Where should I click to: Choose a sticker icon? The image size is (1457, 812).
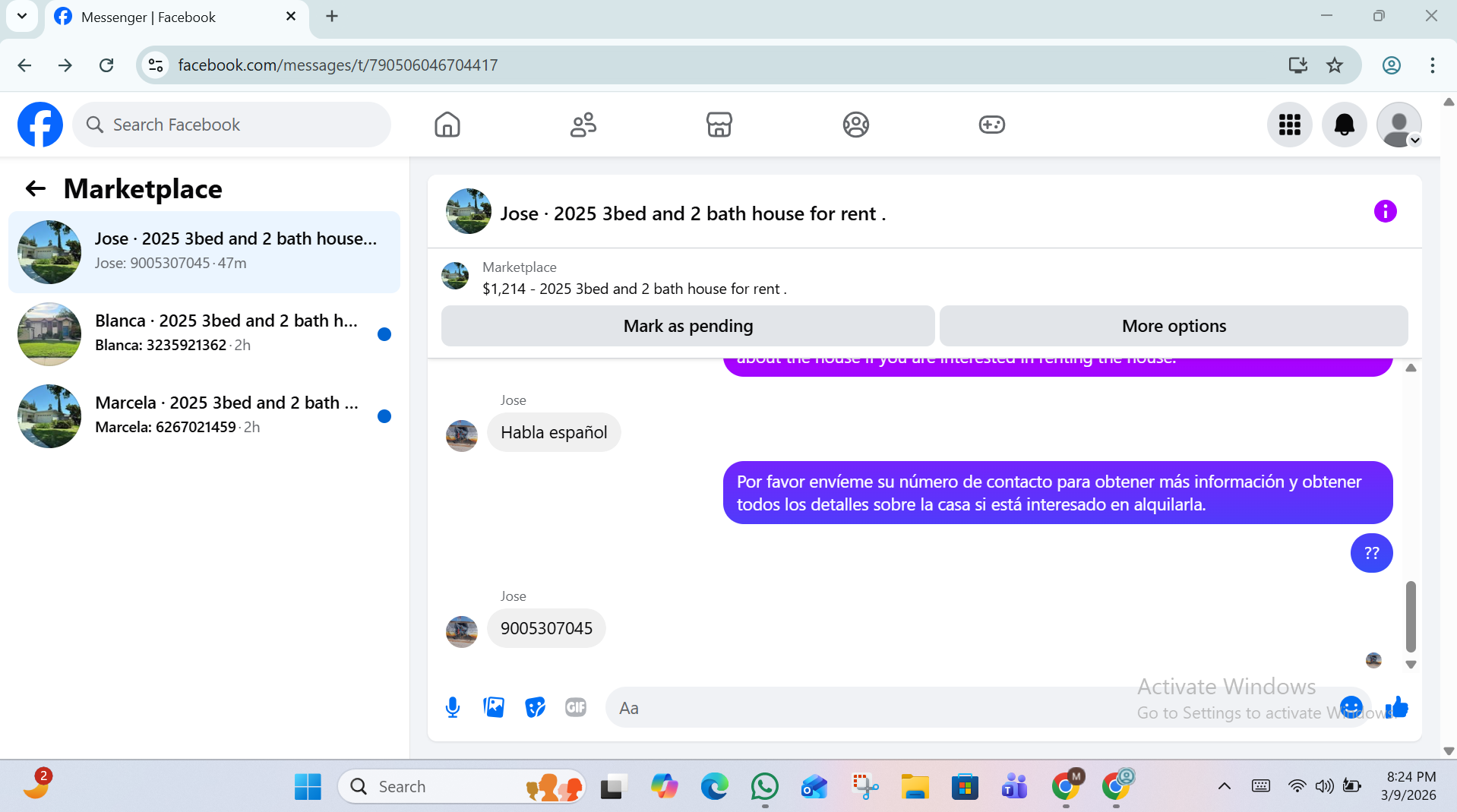(535, 707)
